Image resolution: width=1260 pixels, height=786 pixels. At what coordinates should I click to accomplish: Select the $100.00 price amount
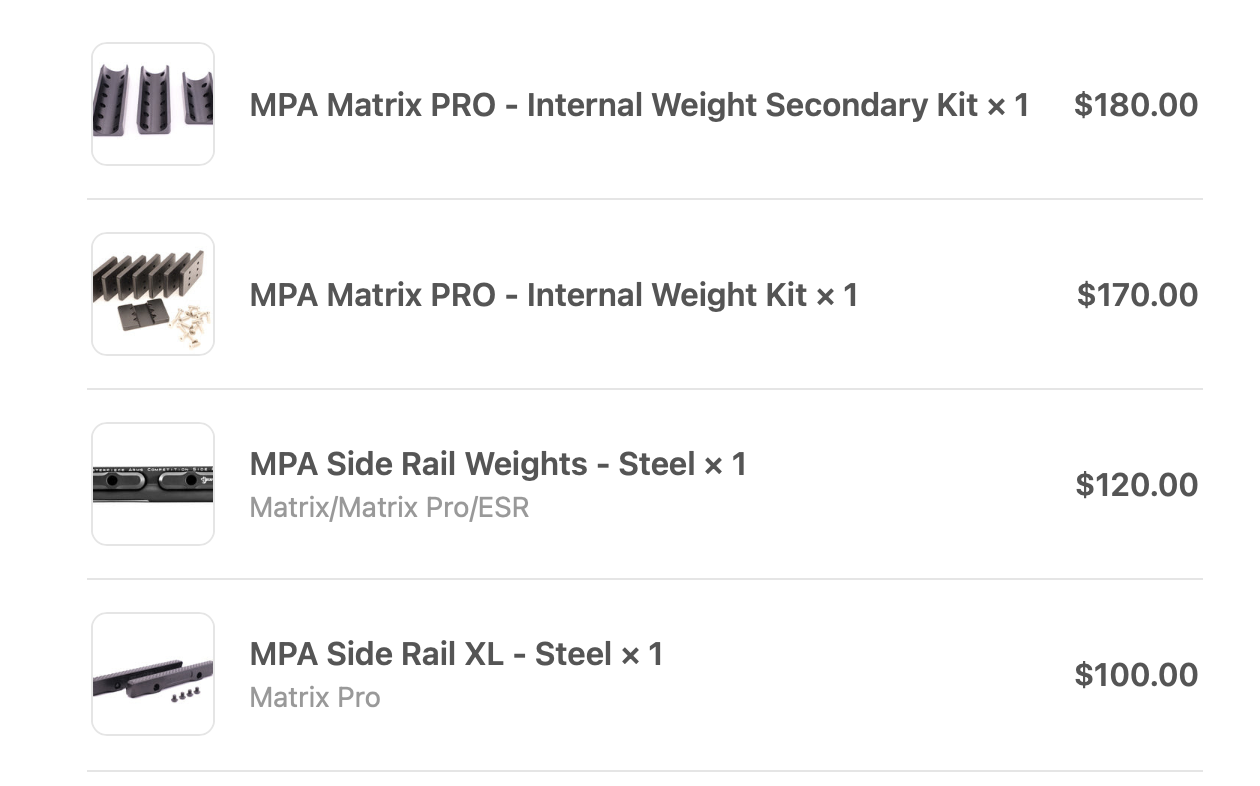[1137, 675]
